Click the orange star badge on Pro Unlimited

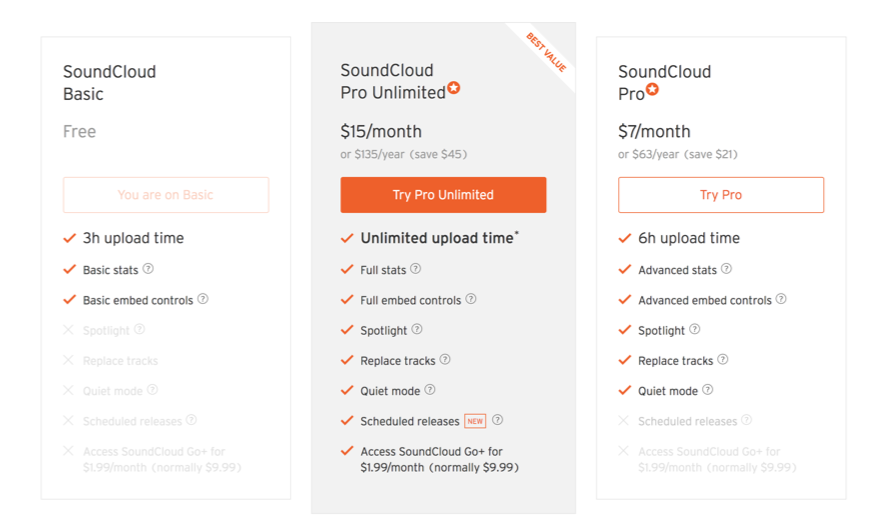[x=454, y=89]
